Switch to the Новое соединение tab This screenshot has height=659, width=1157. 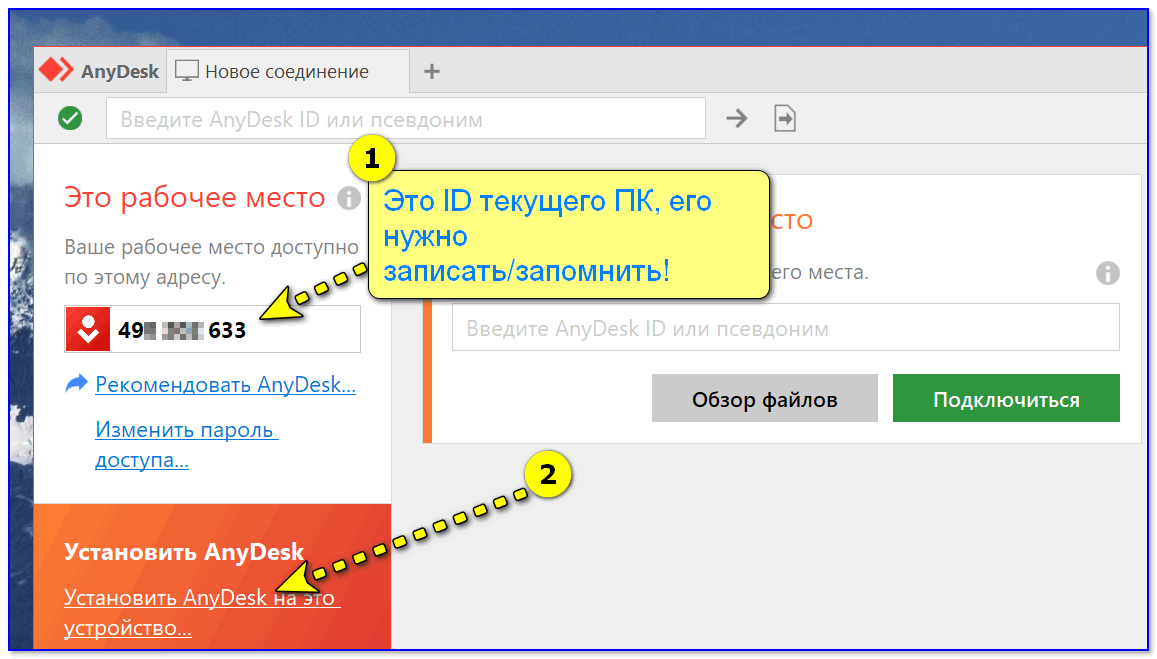tap(288, 72)
